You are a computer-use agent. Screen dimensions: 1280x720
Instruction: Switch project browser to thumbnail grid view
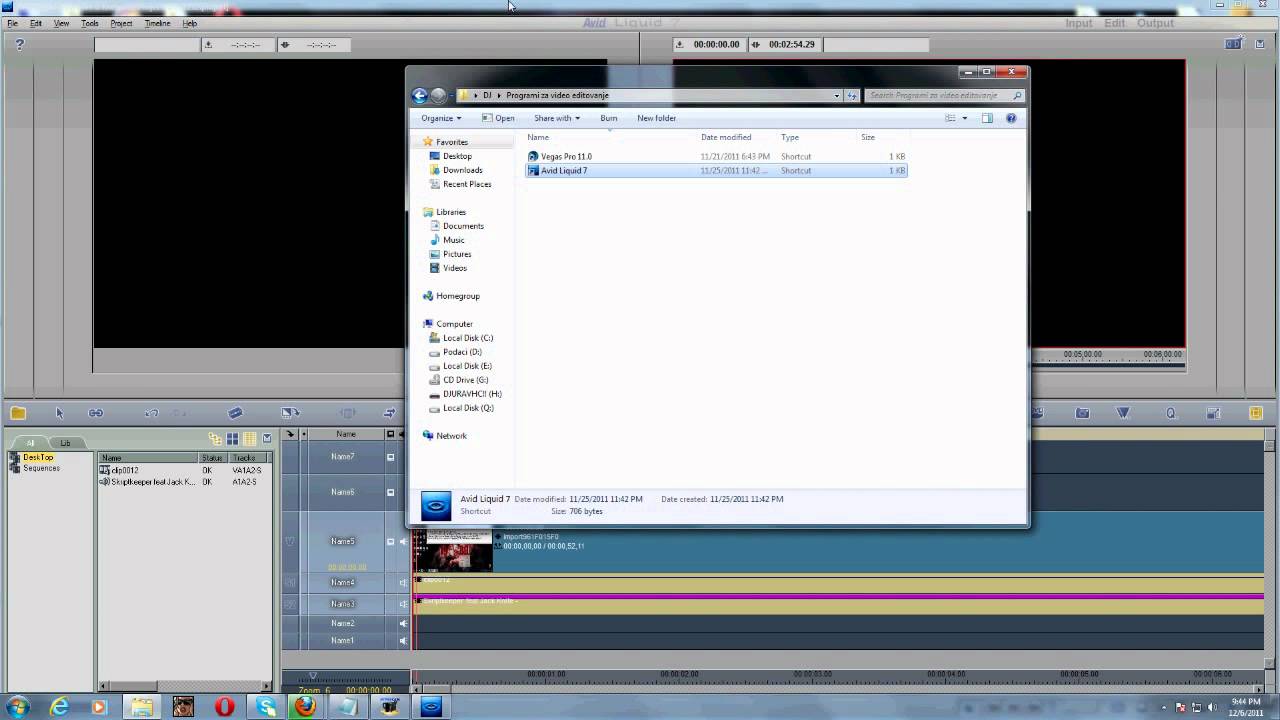coord(232,439)
